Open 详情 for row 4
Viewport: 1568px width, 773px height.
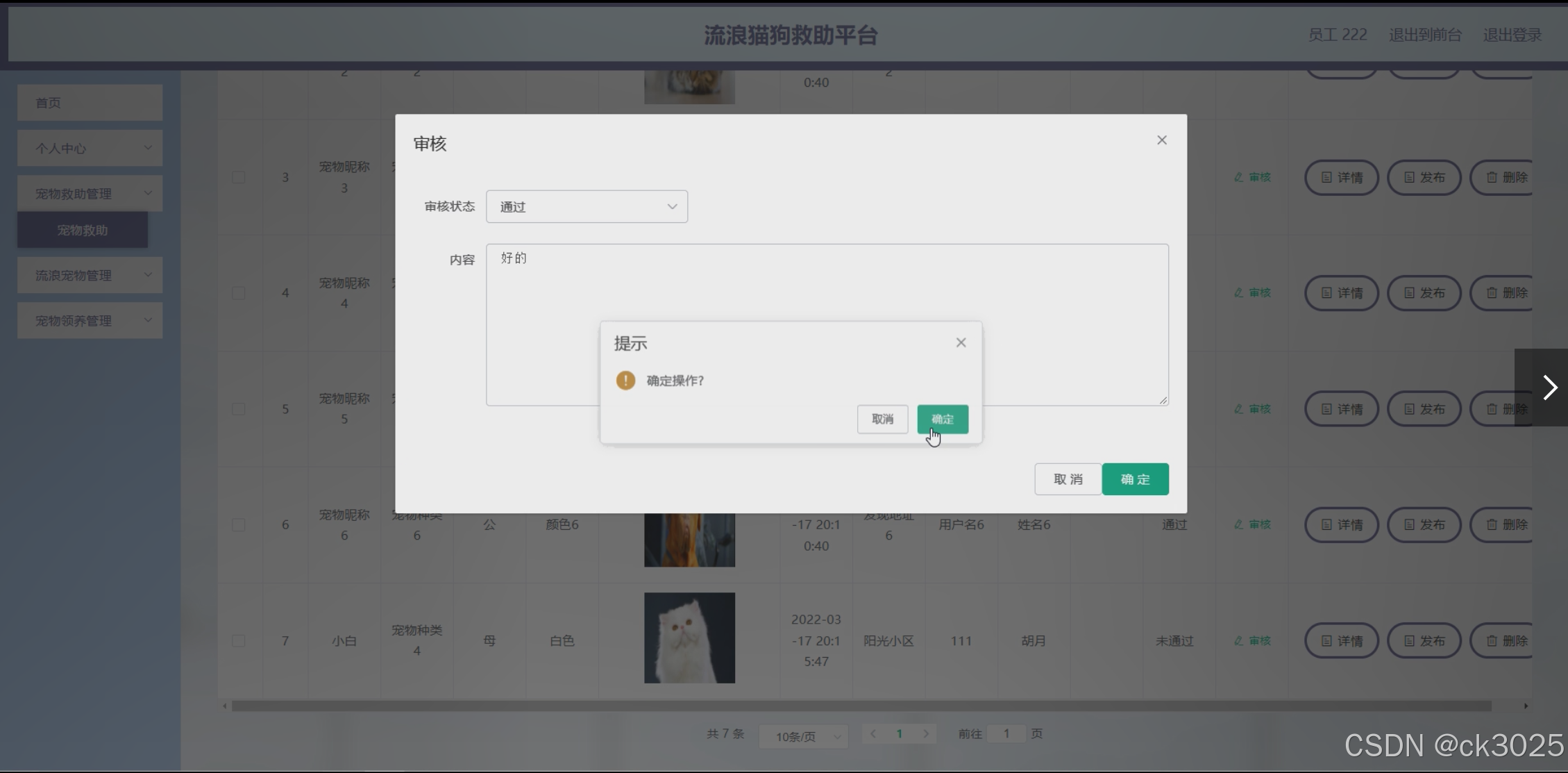[1341, 293]
